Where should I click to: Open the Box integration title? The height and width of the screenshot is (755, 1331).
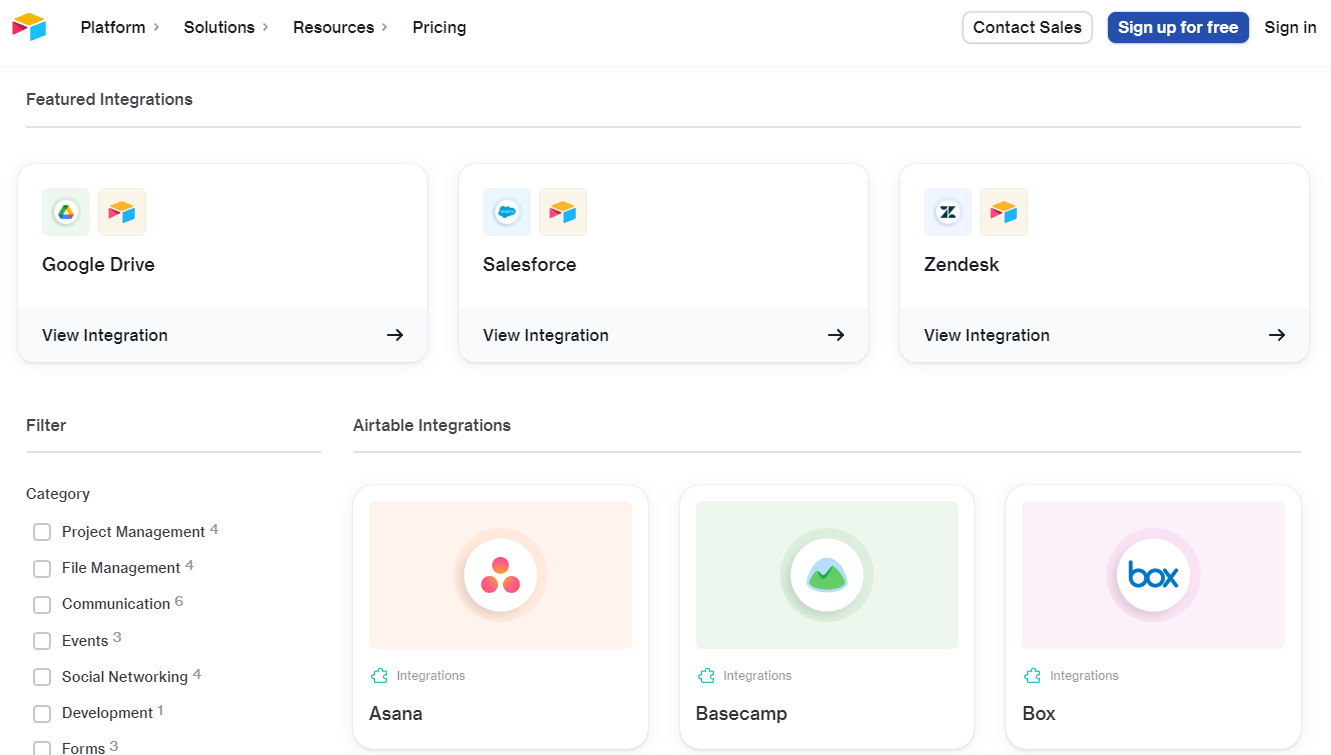(x=1039, y=713)
